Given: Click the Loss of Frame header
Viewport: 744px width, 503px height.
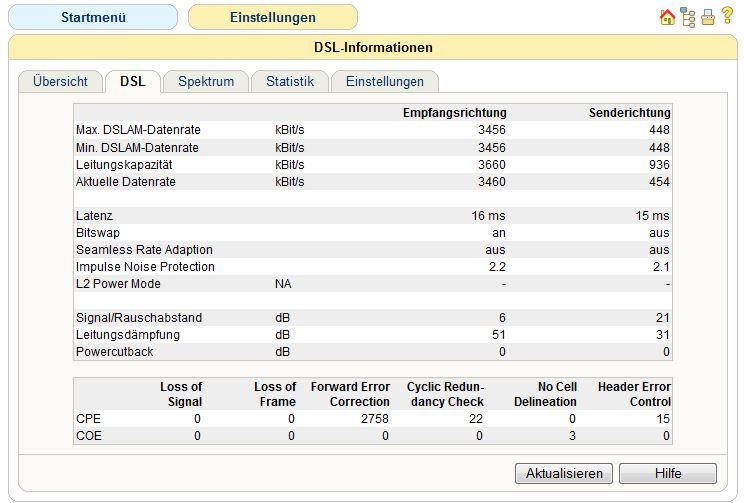Looking at the screenshot, I should (x=275, y=394).
